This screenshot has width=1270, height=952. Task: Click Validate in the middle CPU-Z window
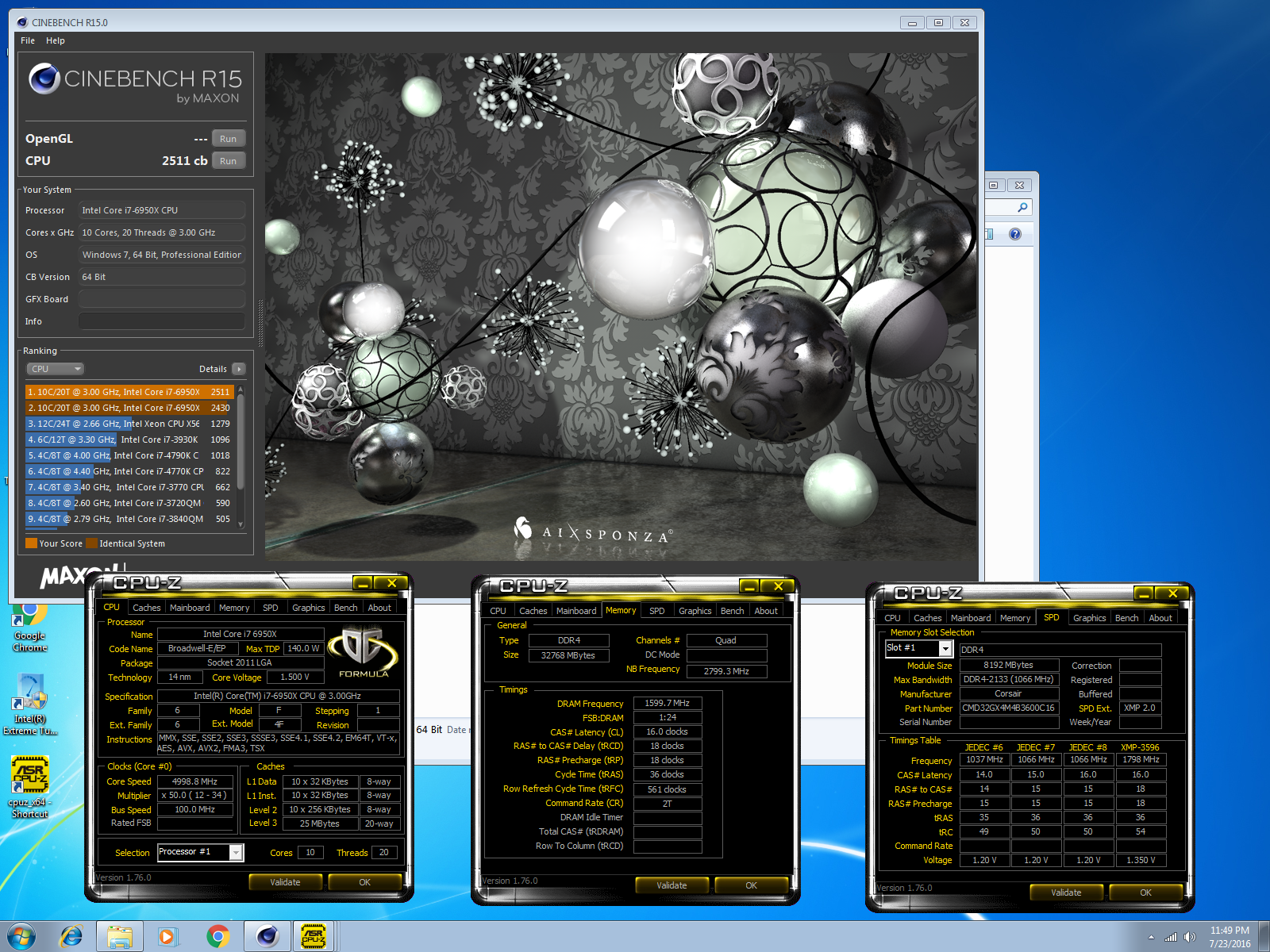[x=672, y=885]
